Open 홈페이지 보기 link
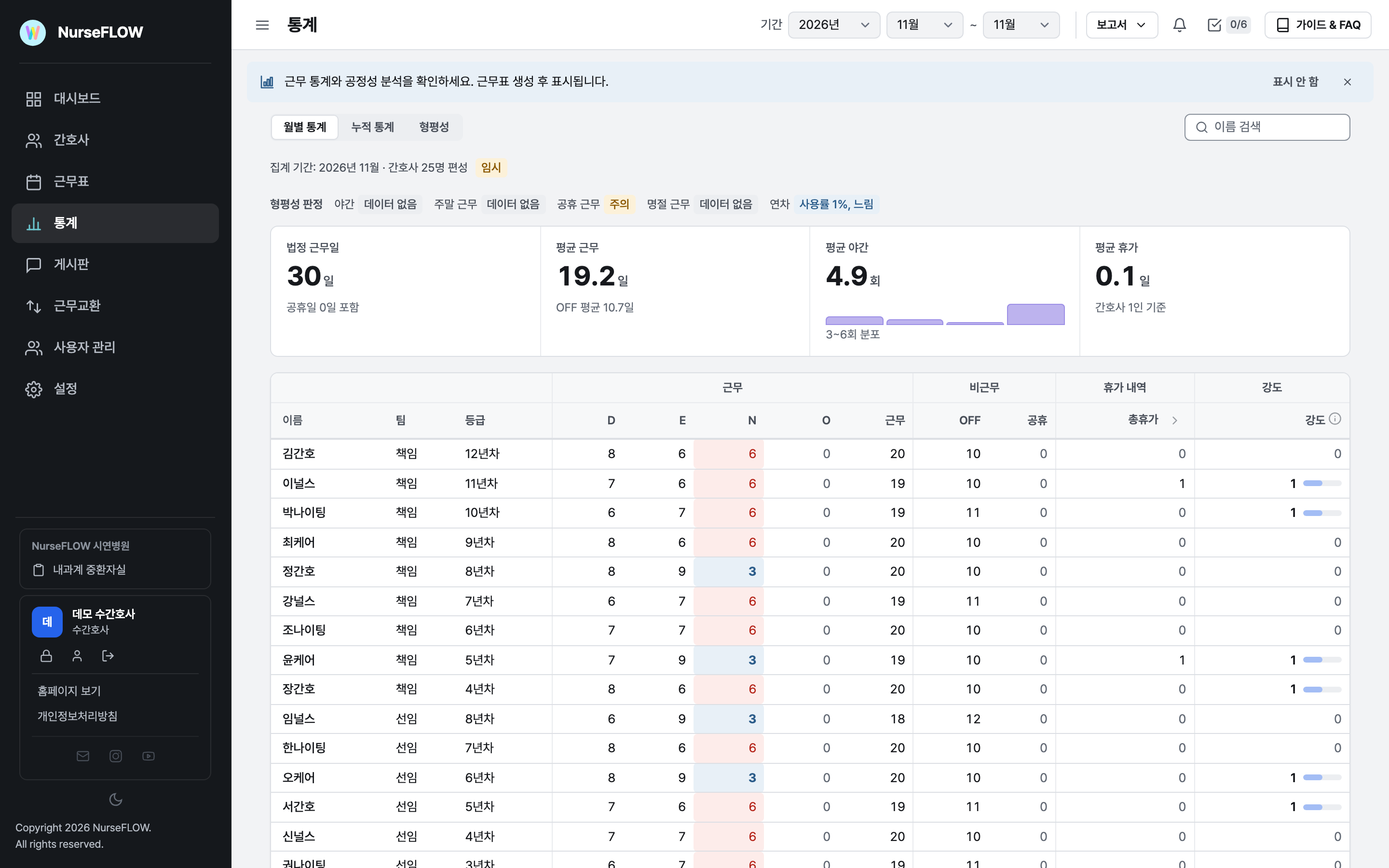The height and width of the screenshot is (868, 1389). pyautogui.click(x=69, y=691)
